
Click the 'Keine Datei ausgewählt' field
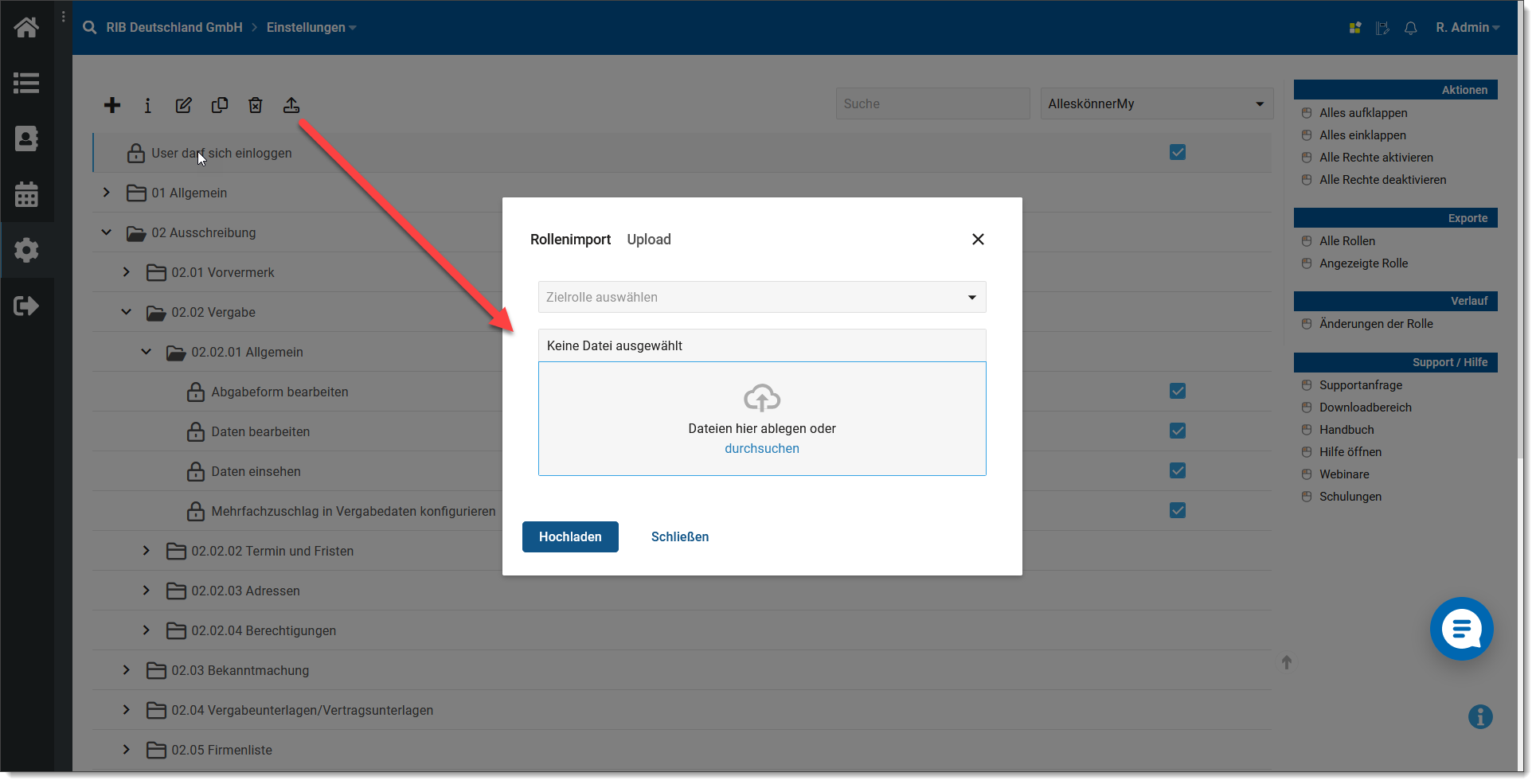[762, 345]
